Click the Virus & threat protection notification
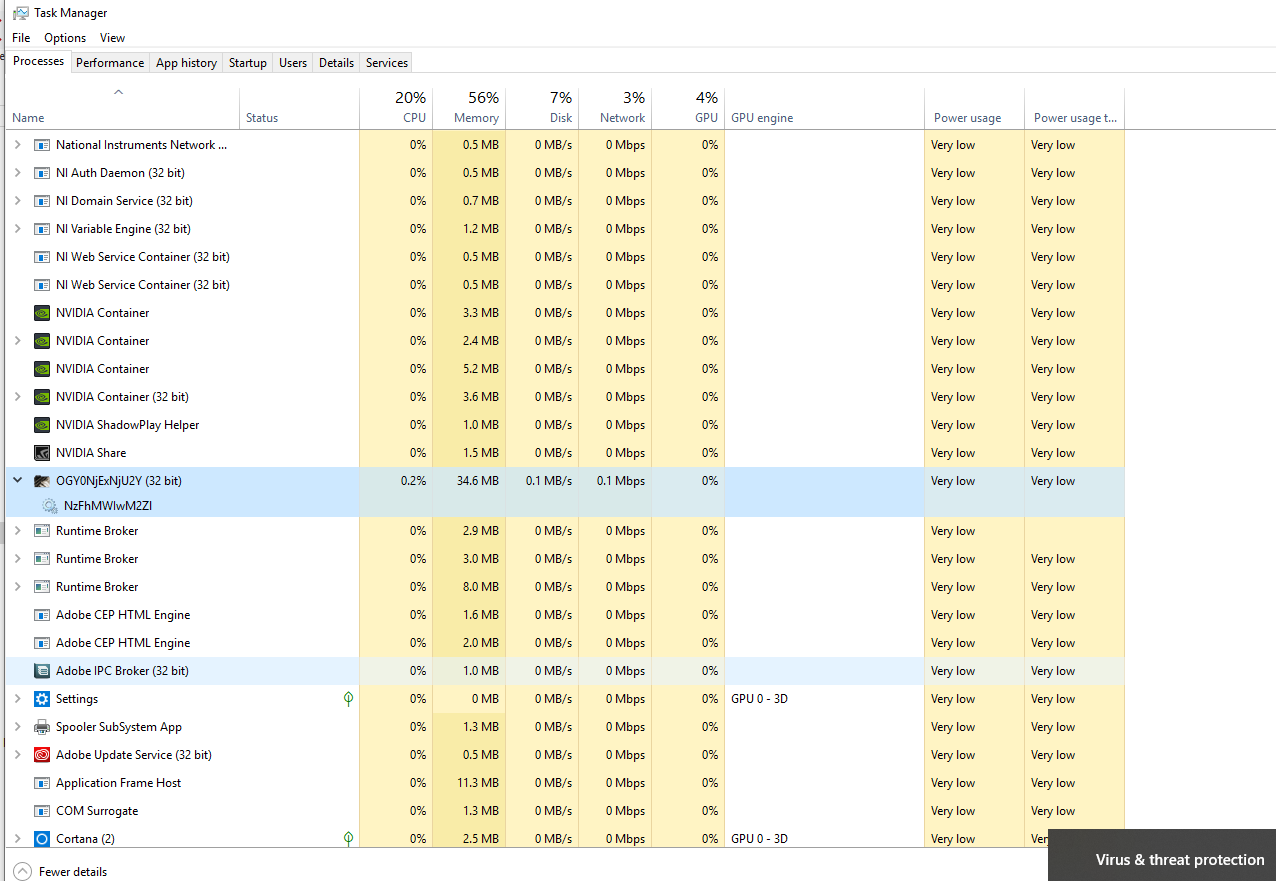Screen dimensions: 1276x881 click(1162, 855)
